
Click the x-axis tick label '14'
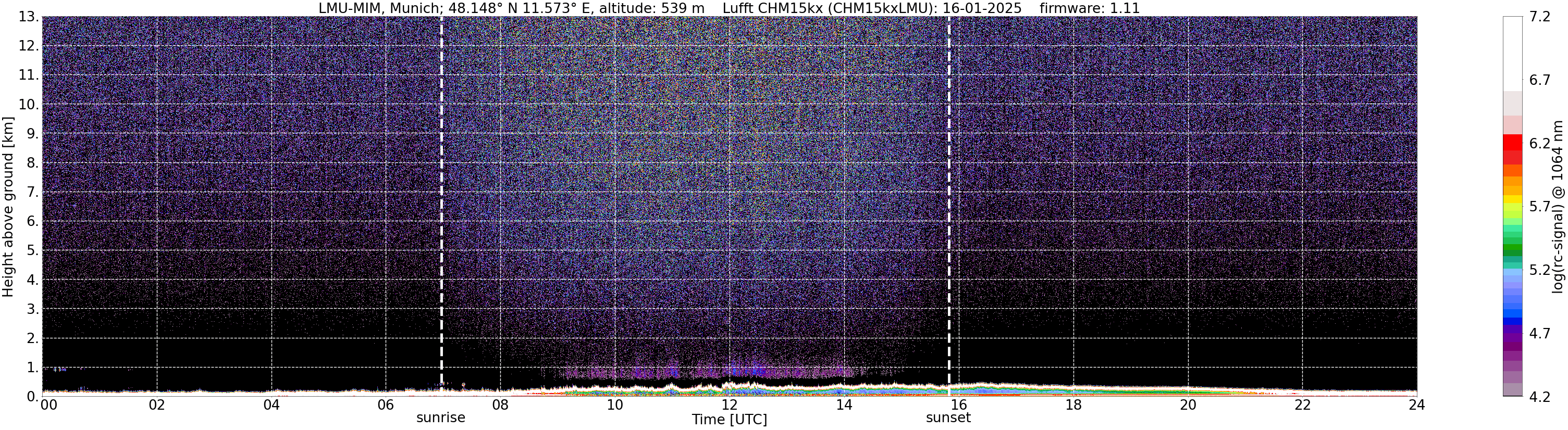(844, 406)
